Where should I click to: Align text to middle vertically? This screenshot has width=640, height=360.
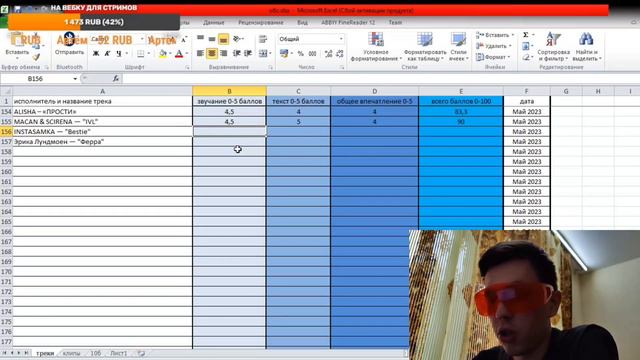point(212,39)
